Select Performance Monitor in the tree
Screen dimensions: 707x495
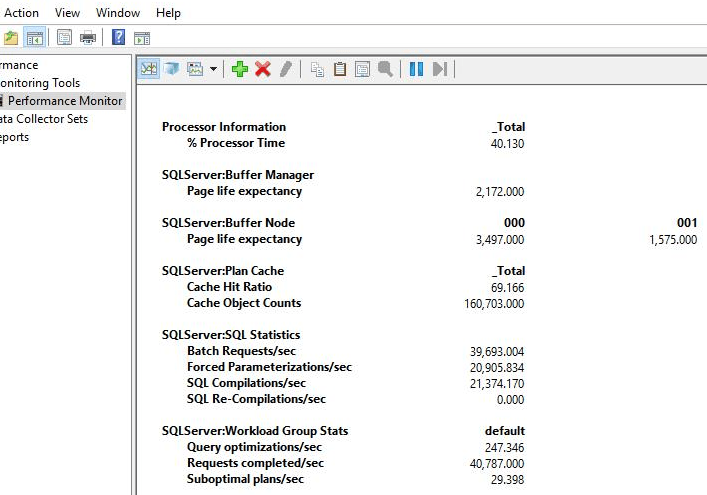(x=65, y=101)
